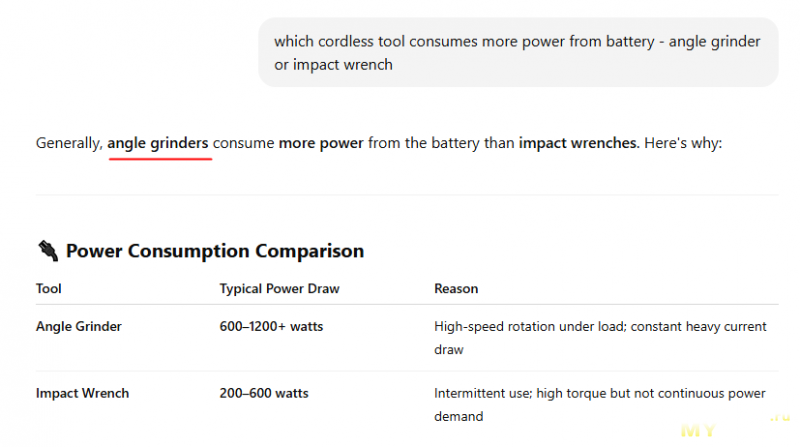800x447 pixels.
Task: Click 'or impact wrench' in the question bubble
Action: point(333,65)
